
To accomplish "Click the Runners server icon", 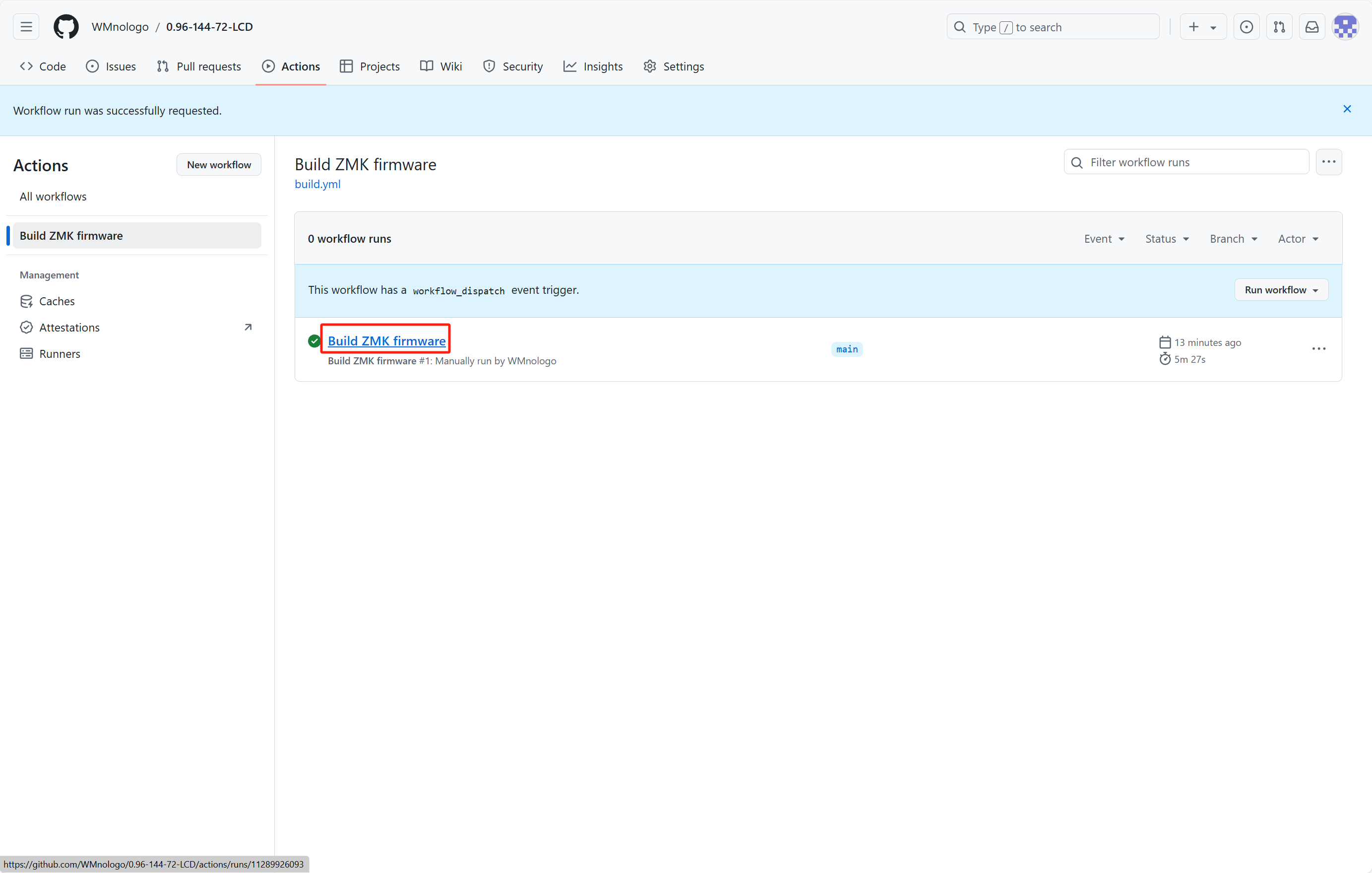I will tap(26, 353).
